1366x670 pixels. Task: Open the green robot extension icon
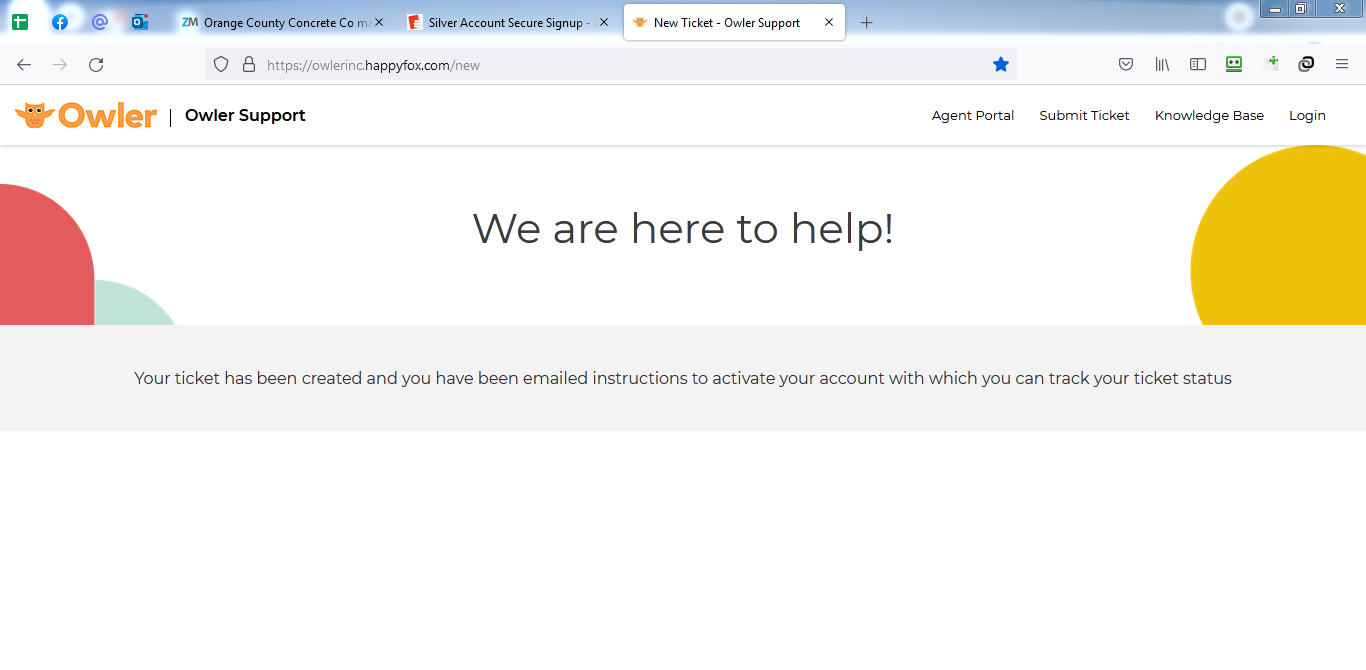[1234, 65]
